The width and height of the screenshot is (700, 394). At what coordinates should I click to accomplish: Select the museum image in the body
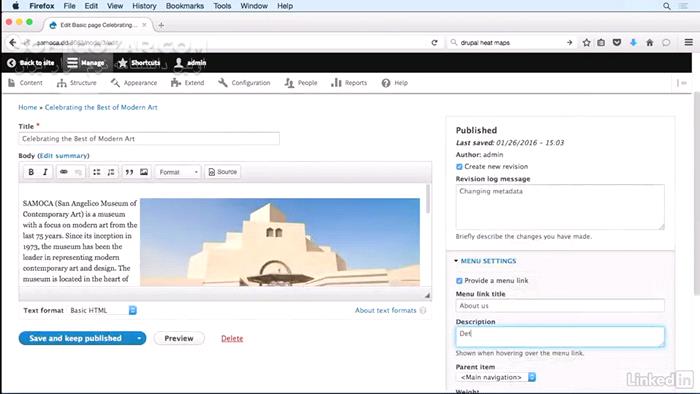(280, 242)
